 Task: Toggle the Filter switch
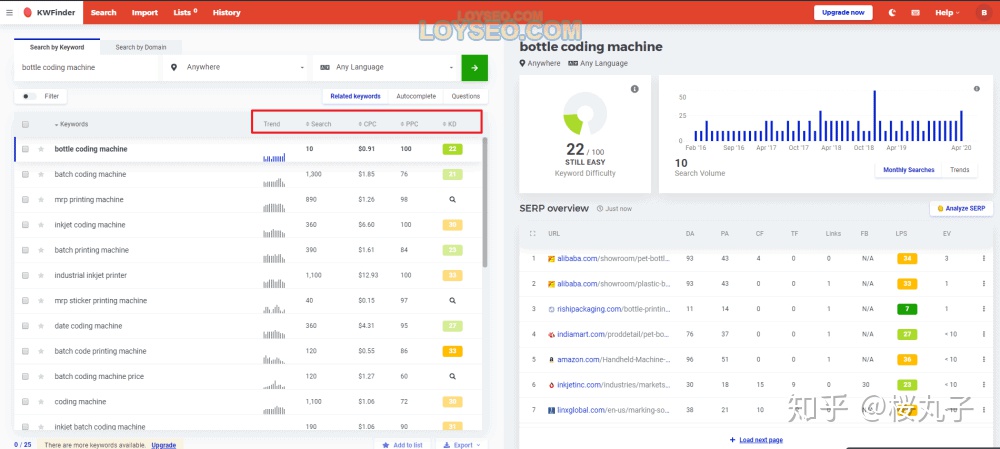pyautogui.click(x=29, y=96)
